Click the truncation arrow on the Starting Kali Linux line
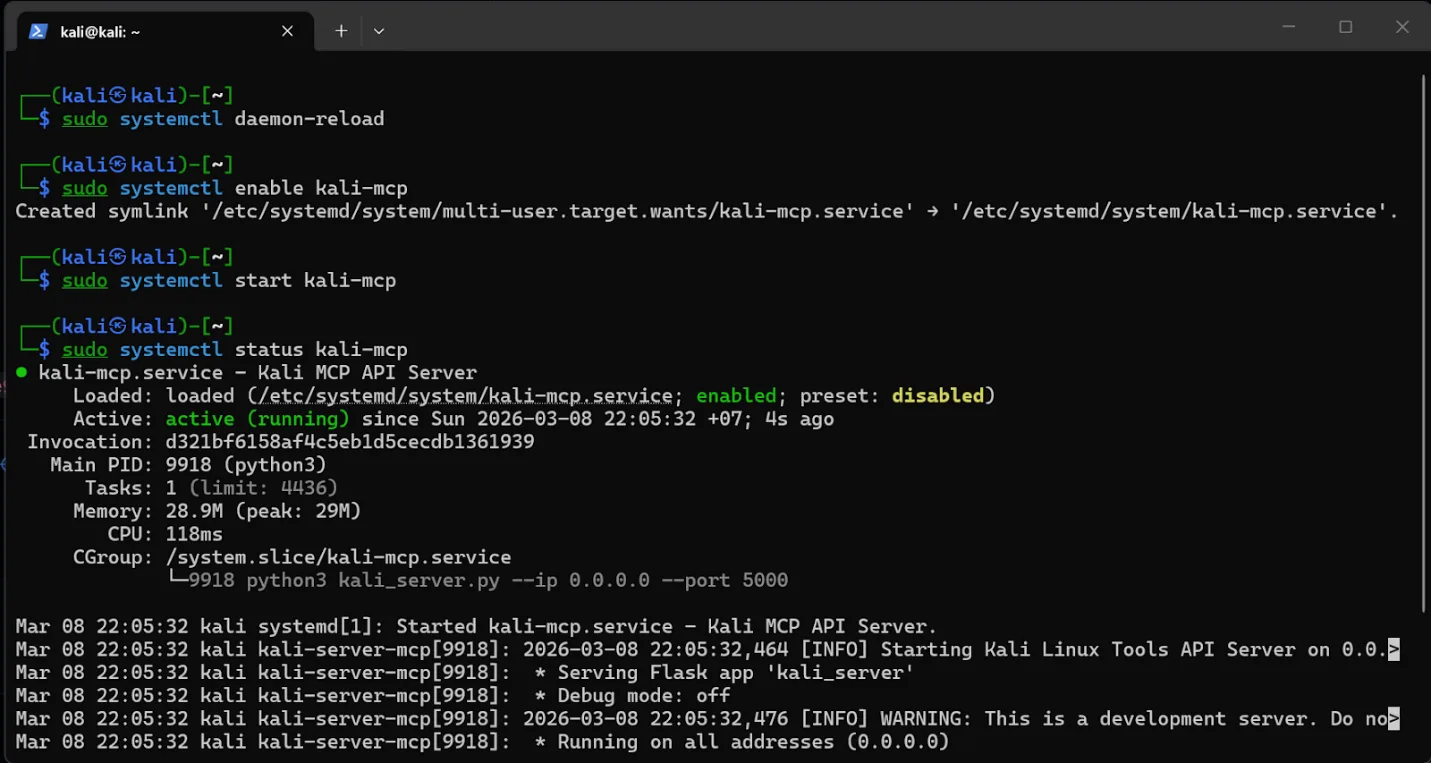This screenshot has width=1431, height=763. 1394,650
